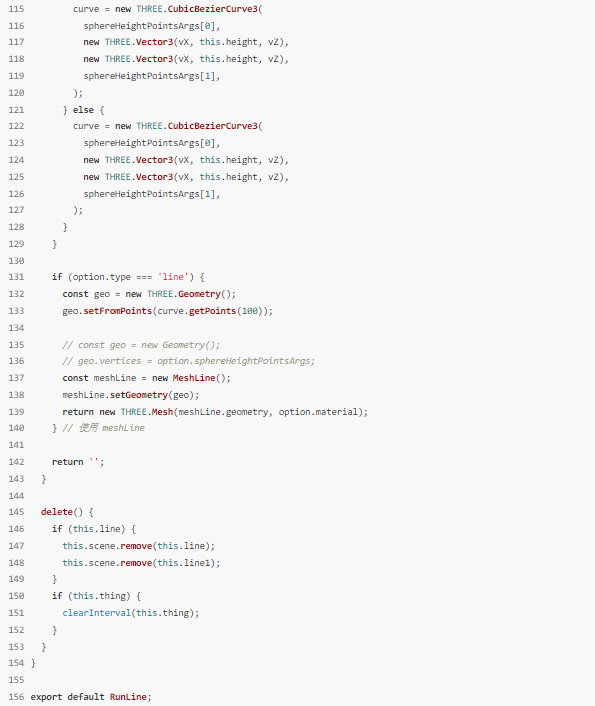
Task: Click line number 115
Action: coord(16,9)
